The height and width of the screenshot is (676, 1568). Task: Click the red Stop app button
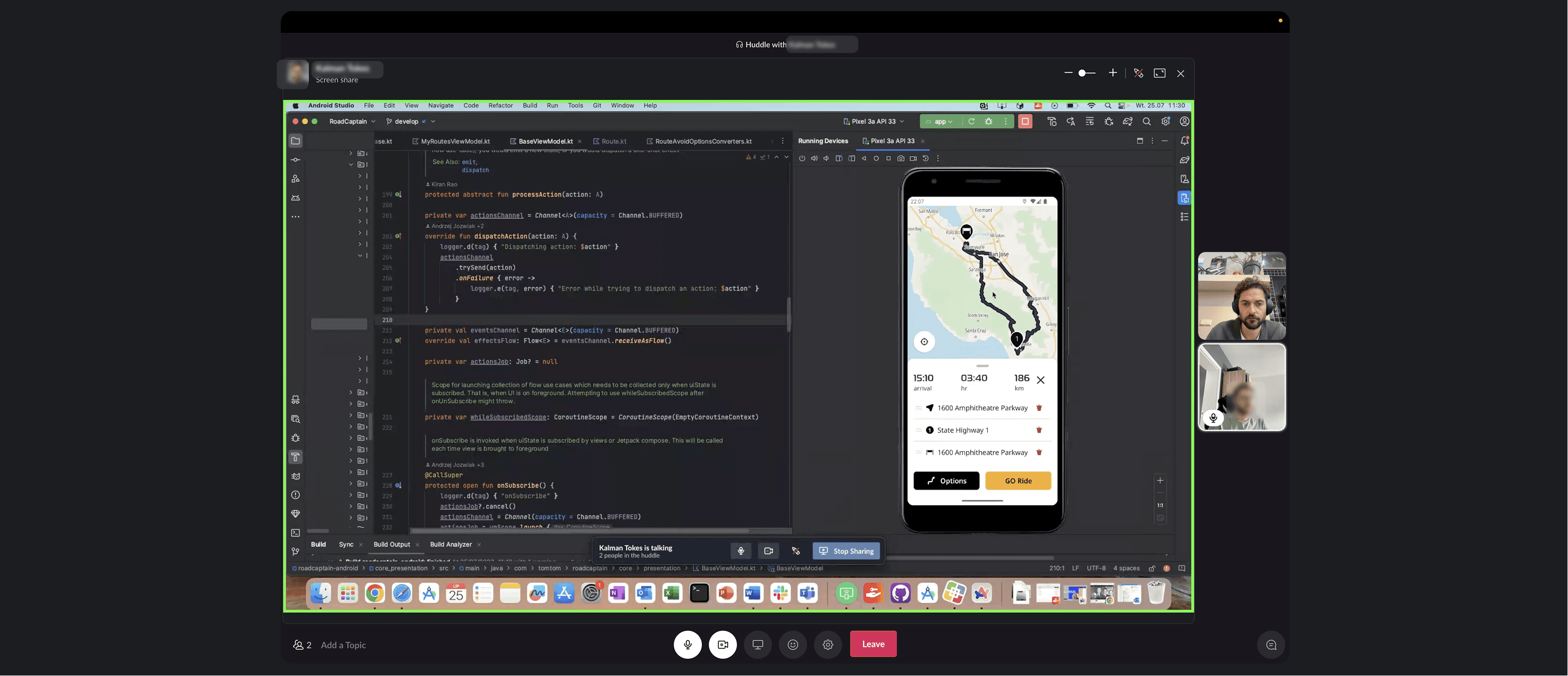1025,121
